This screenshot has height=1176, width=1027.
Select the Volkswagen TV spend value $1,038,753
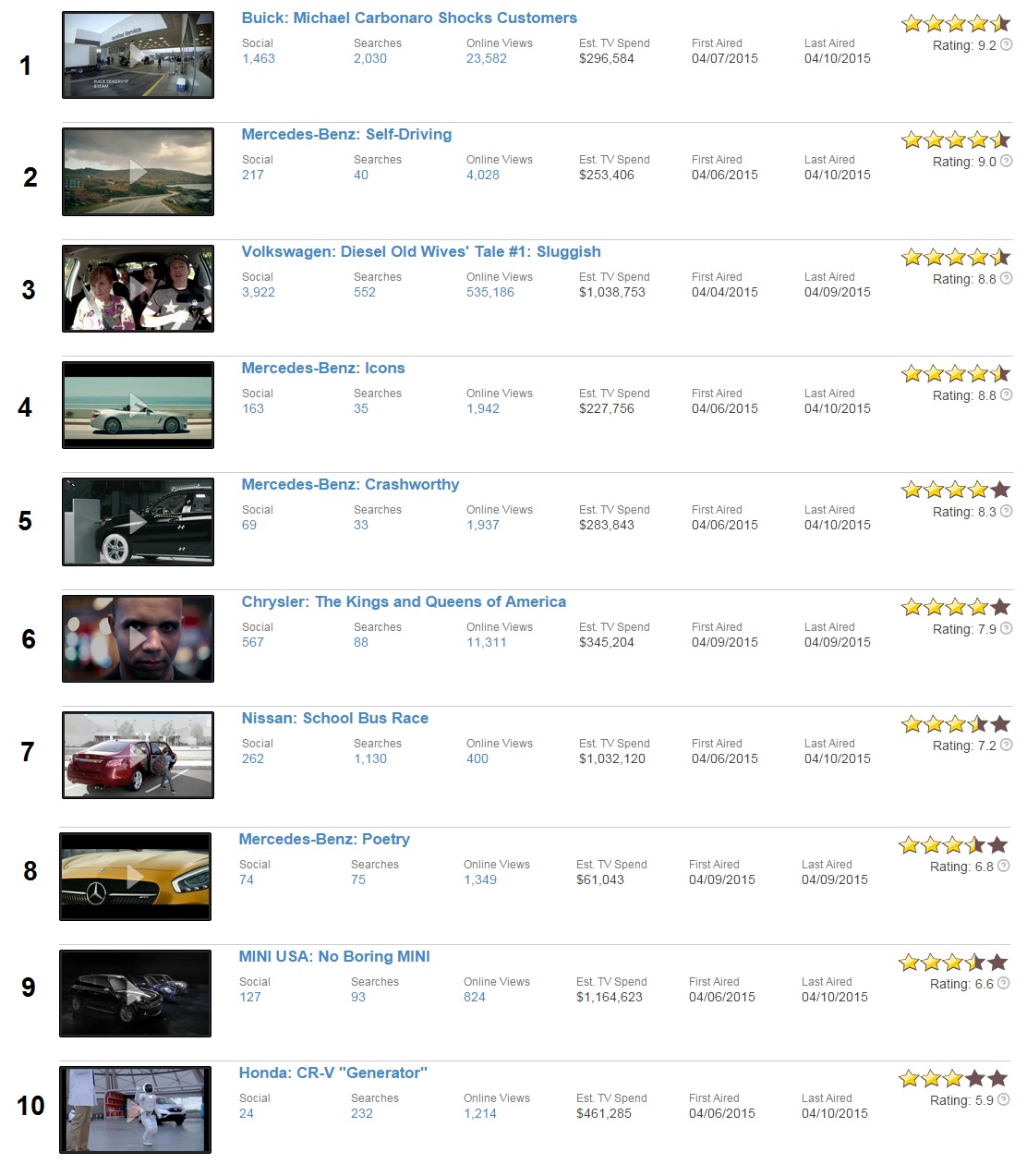coord(612,292)
